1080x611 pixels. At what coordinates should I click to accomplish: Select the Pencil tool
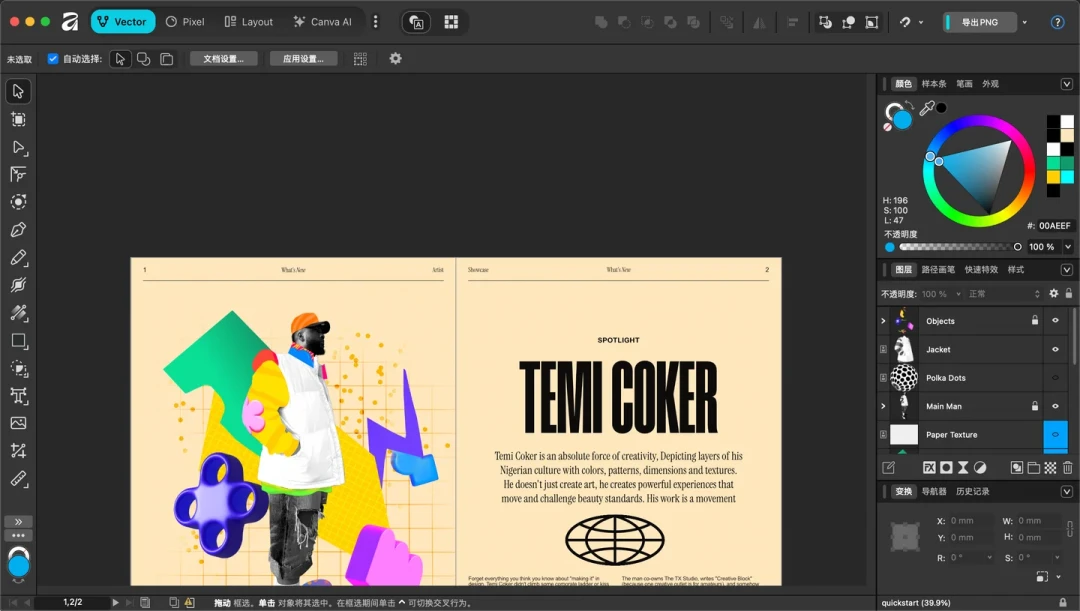pyautogui.click(x=19, y=258)
